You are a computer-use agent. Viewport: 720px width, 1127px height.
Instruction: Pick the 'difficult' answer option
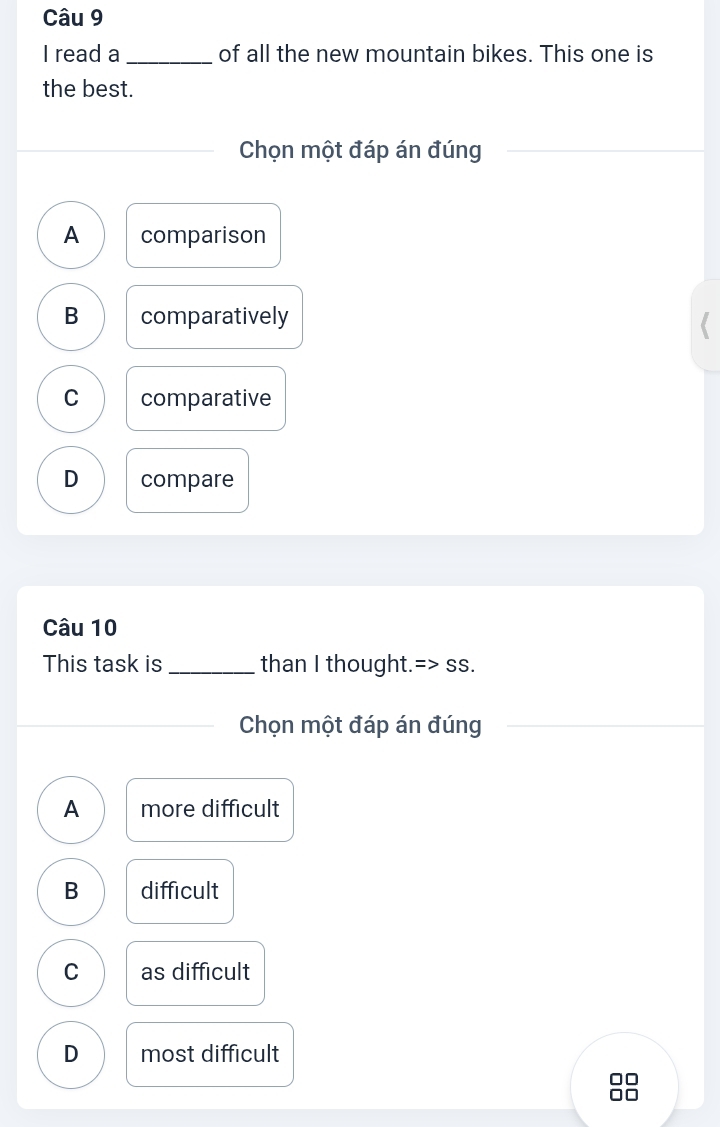[x=180, y=892]
